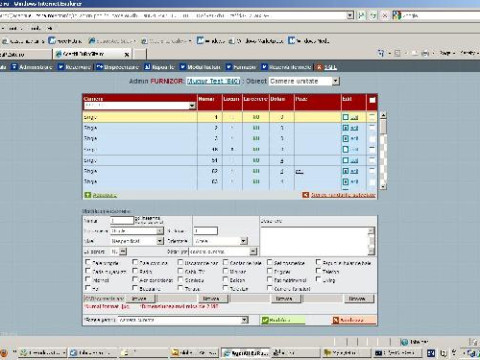Click the browser refresh icon
Image resolution: width=480 pixels, height=360 pixels.
373,15
